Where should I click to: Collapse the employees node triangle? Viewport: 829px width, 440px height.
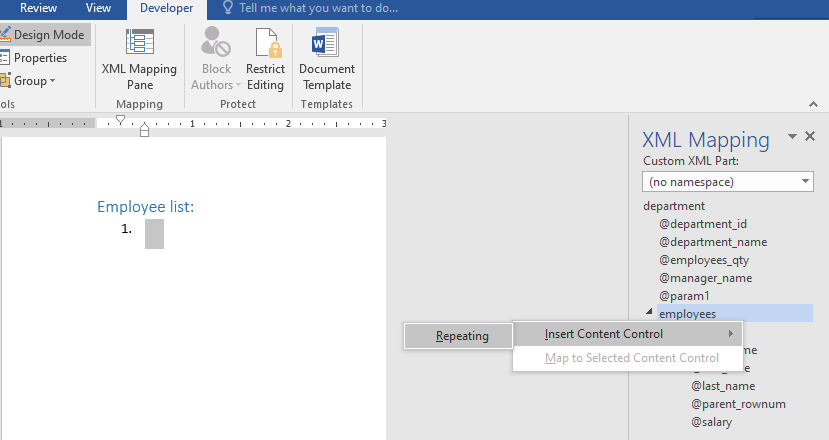(649, 313)
